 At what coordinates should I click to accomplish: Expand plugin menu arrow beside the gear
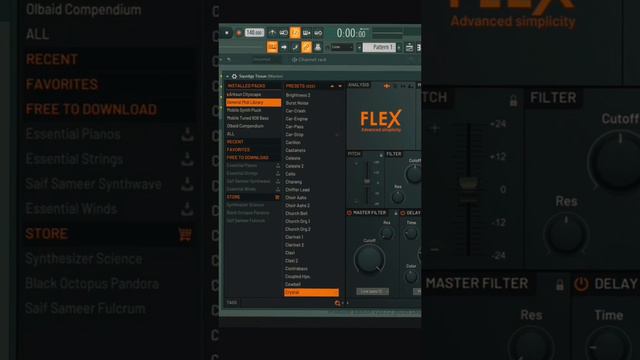pos(227,76)
